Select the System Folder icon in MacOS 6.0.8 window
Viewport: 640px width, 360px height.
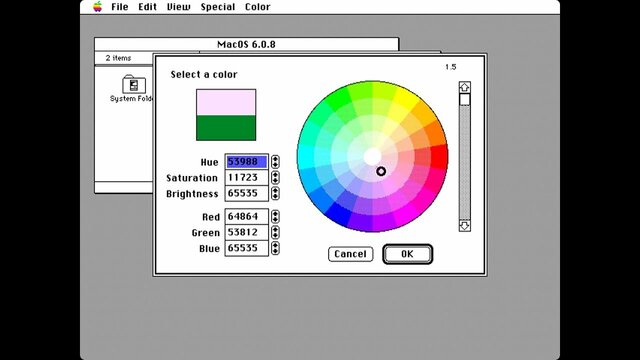point(133,84)
